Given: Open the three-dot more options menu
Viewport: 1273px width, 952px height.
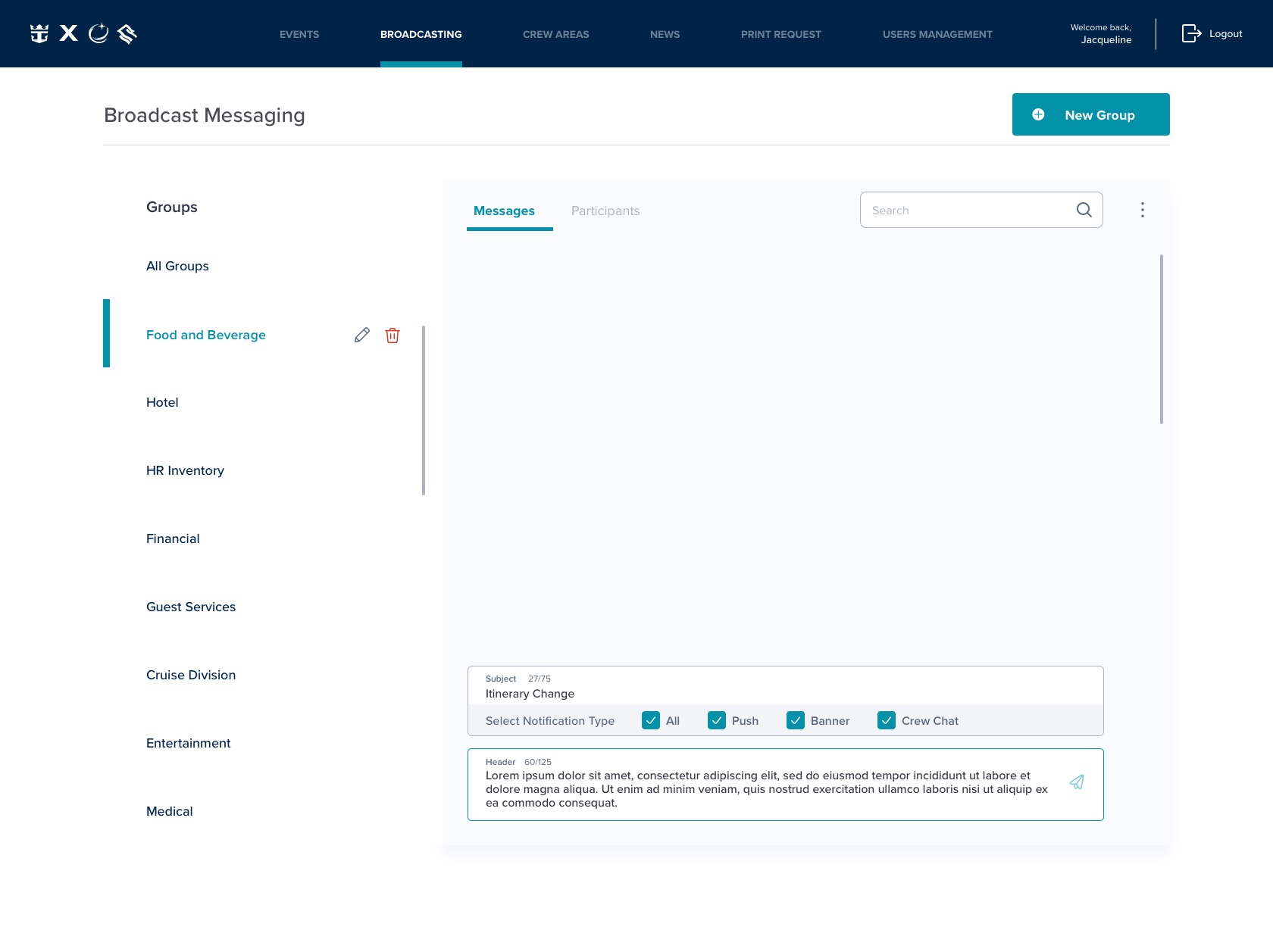Looking at the screenshot, I should [x=1143, y=210].
